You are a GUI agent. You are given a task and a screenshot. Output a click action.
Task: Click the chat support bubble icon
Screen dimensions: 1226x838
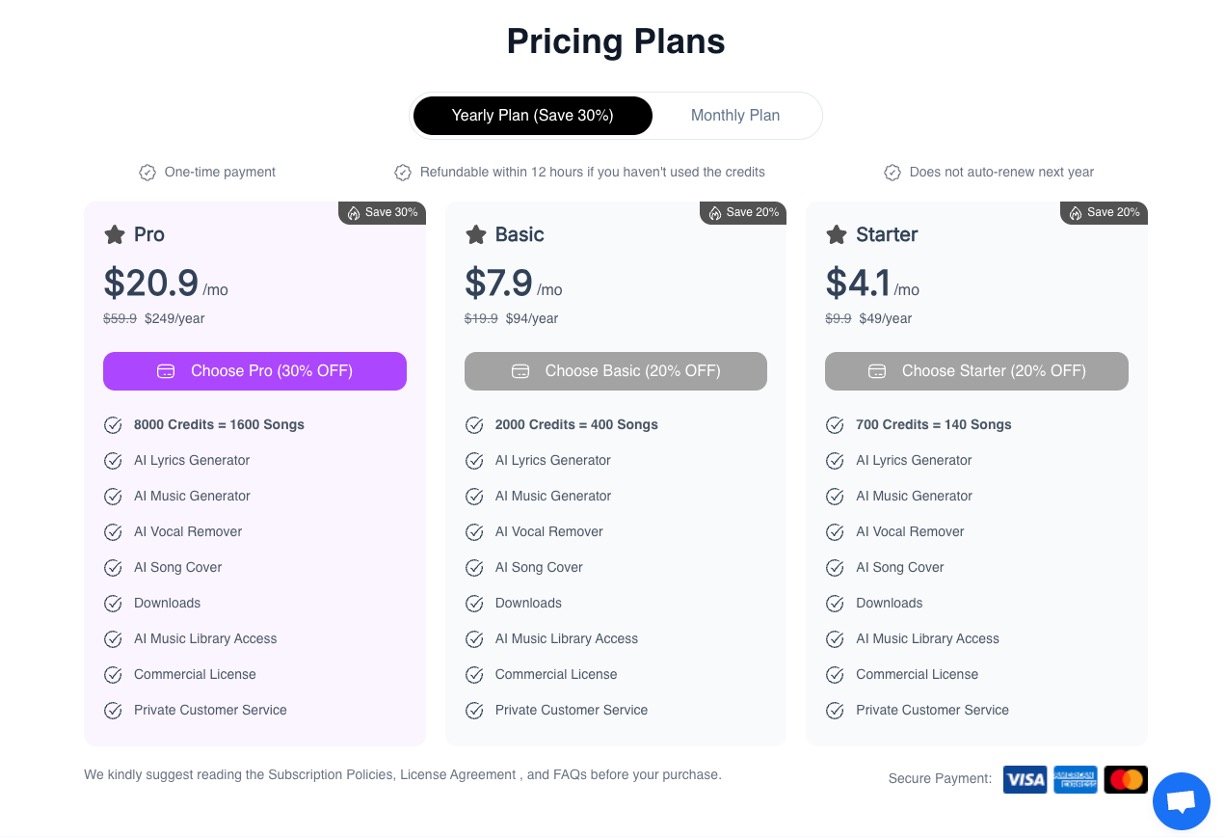point(1181,801)
